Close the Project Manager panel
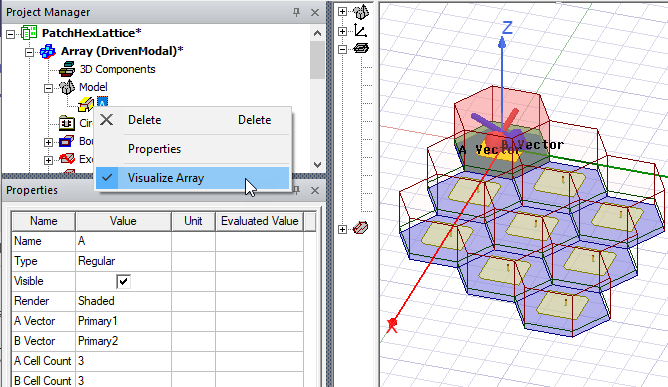668x387 pixels. click(x=315, y=12)
